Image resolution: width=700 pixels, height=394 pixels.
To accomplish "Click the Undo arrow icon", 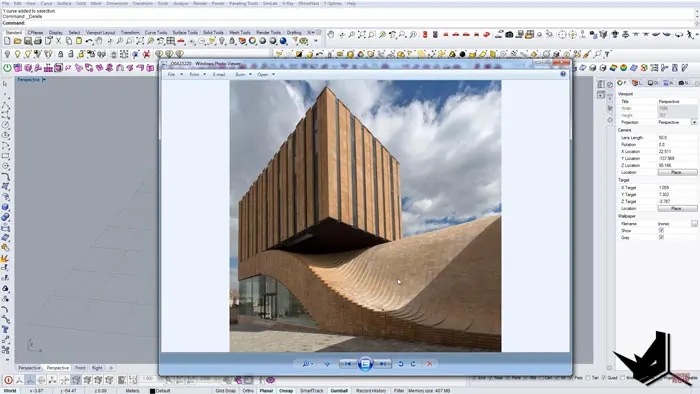I will click(x=89, y=41).
